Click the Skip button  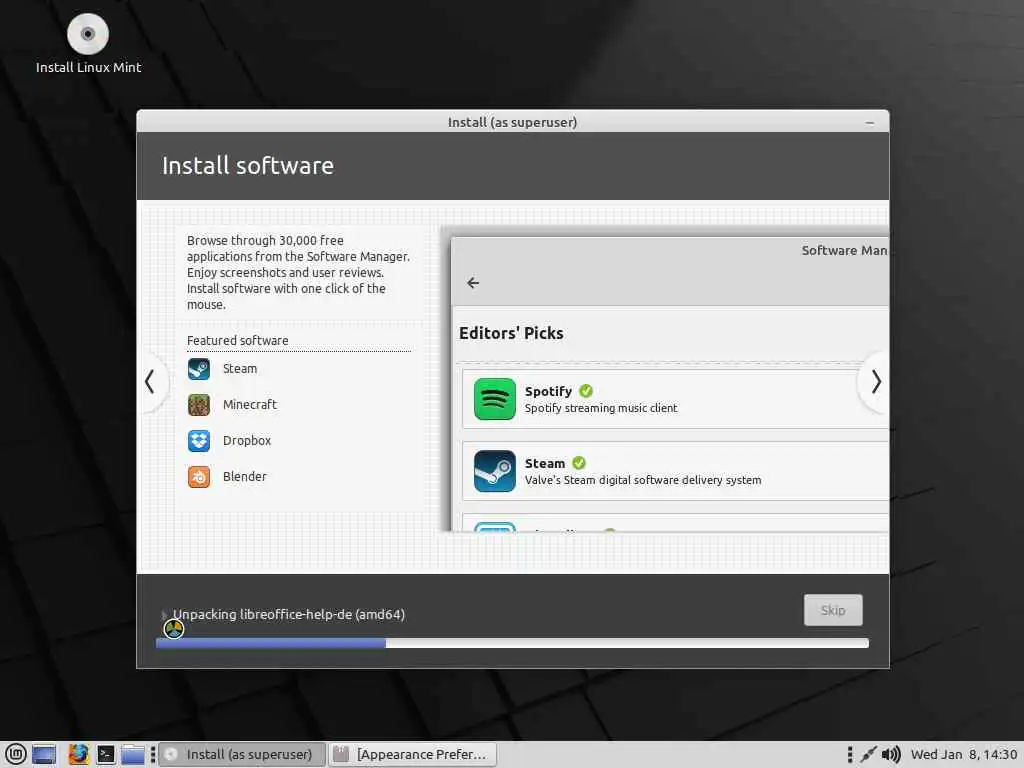[833, 610]
